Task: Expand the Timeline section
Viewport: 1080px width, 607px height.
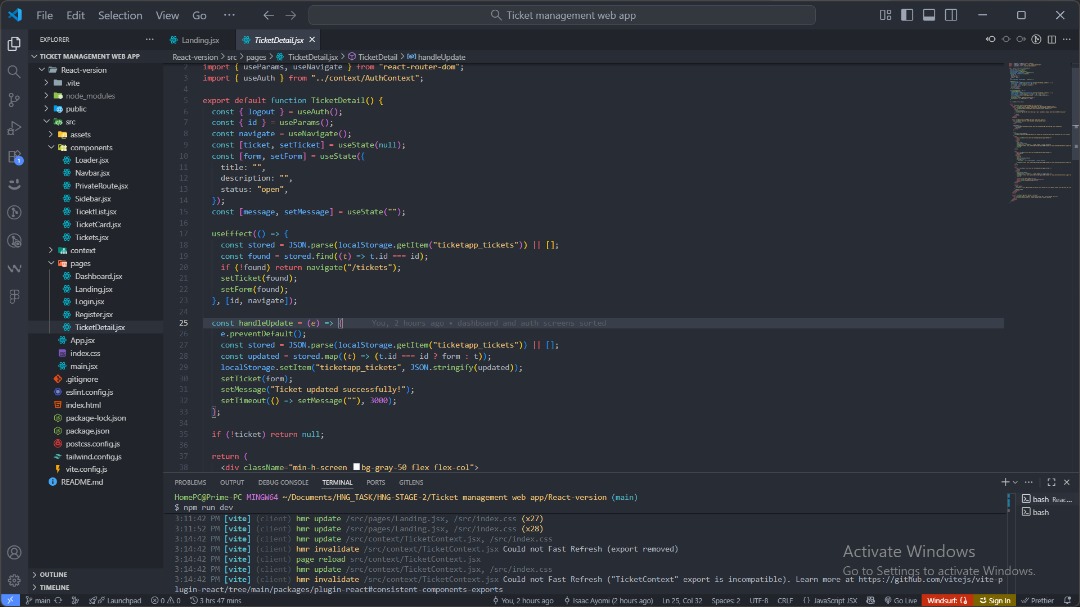Action: pyautogui.click(x=54, y=588)
